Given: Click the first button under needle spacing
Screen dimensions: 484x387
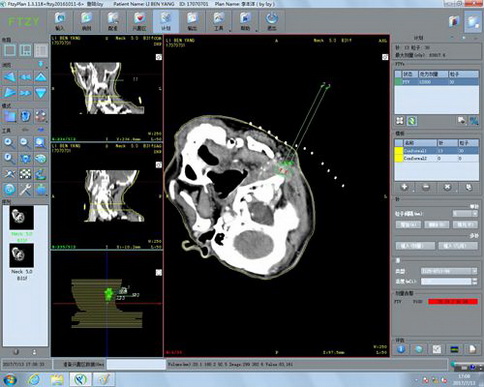Looking at the screenshot, I should [x=408, y=225].
